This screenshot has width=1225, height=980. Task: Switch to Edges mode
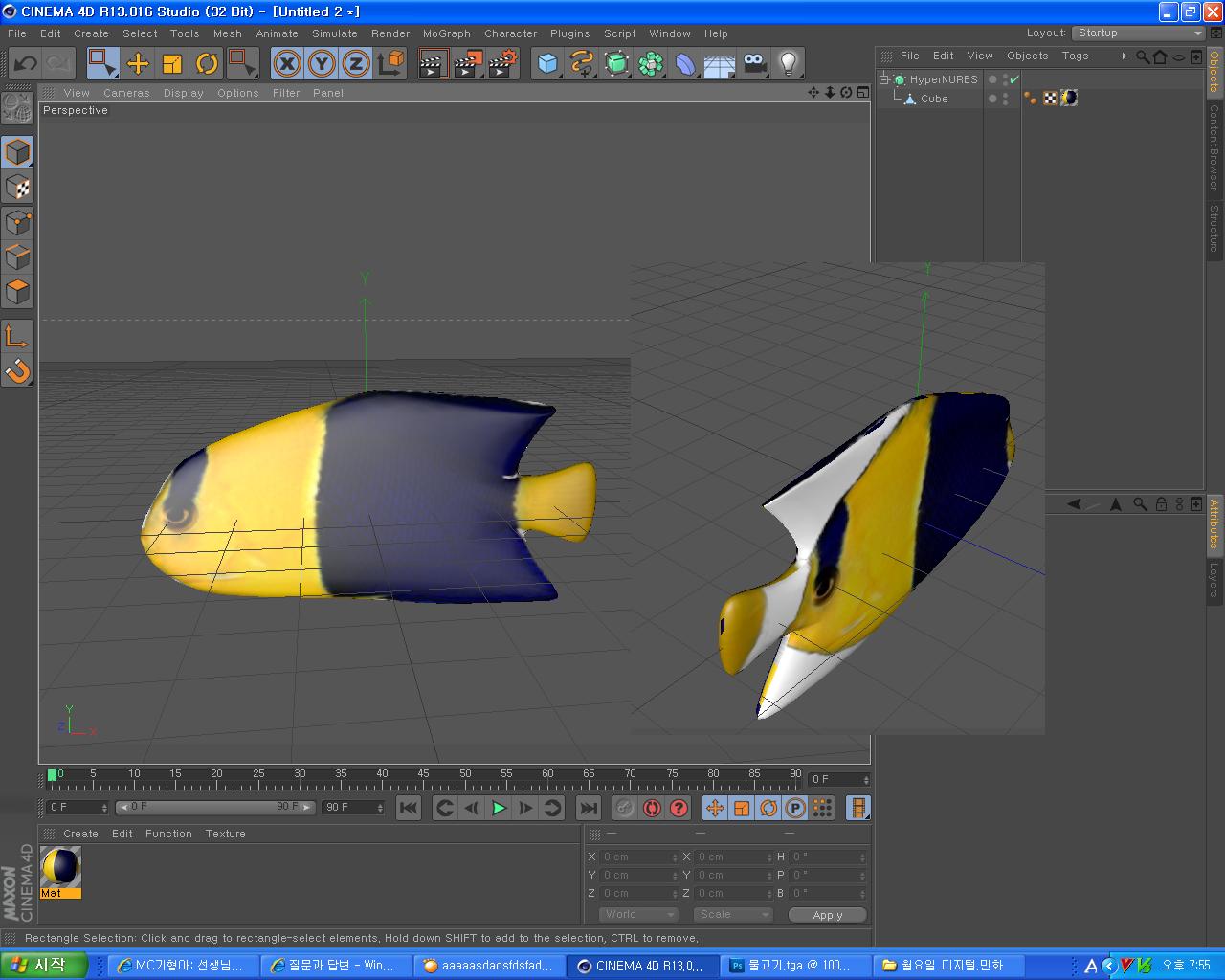[x=18, y=256]
